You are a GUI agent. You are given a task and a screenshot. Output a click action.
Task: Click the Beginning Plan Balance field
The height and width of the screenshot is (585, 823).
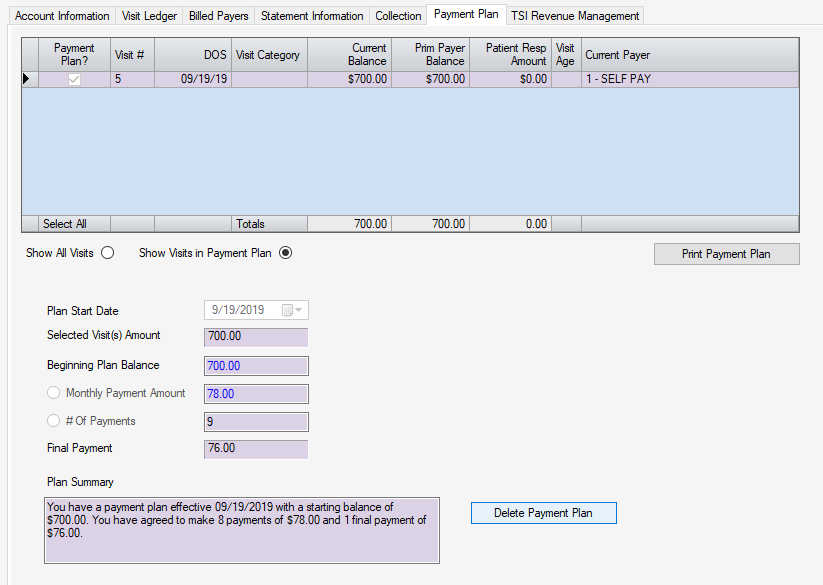click(x=256, y=366)
